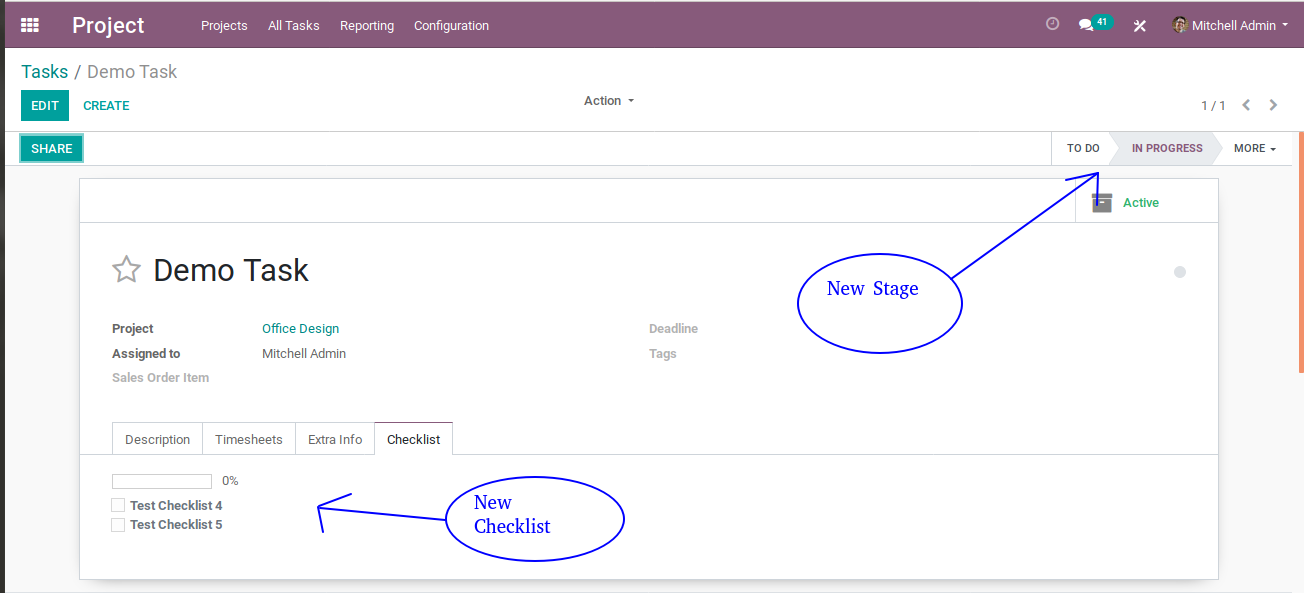
Task: Star the Demo Task as priority
Action: [x=126, y=270]
